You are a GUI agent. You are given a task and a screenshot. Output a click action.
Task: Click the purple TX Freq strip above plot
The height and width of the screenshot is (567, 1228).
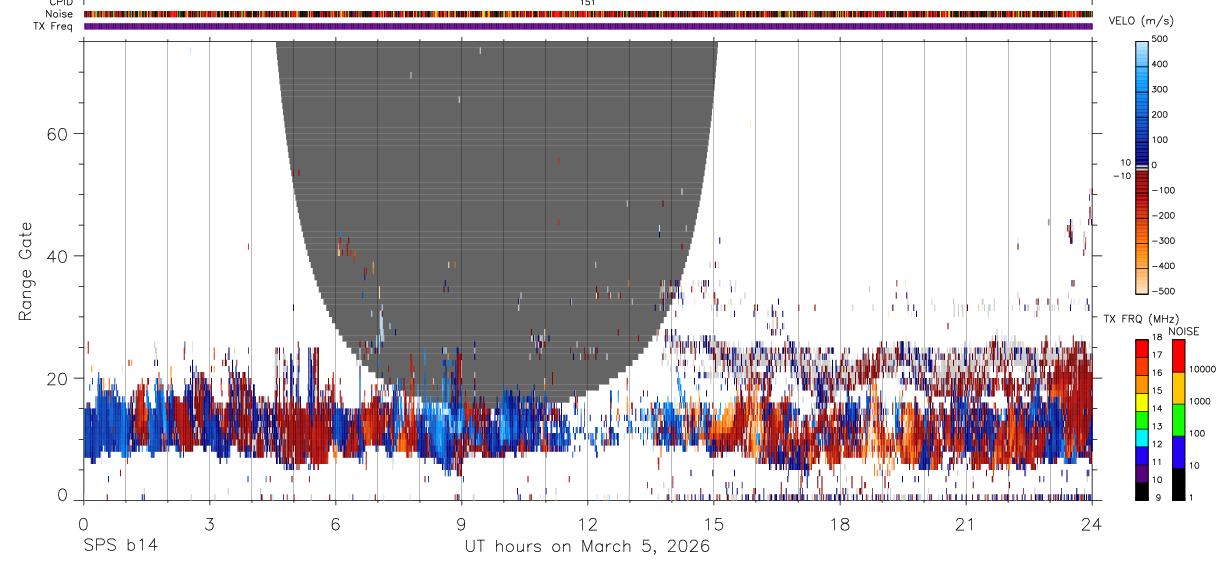point(588,26)
